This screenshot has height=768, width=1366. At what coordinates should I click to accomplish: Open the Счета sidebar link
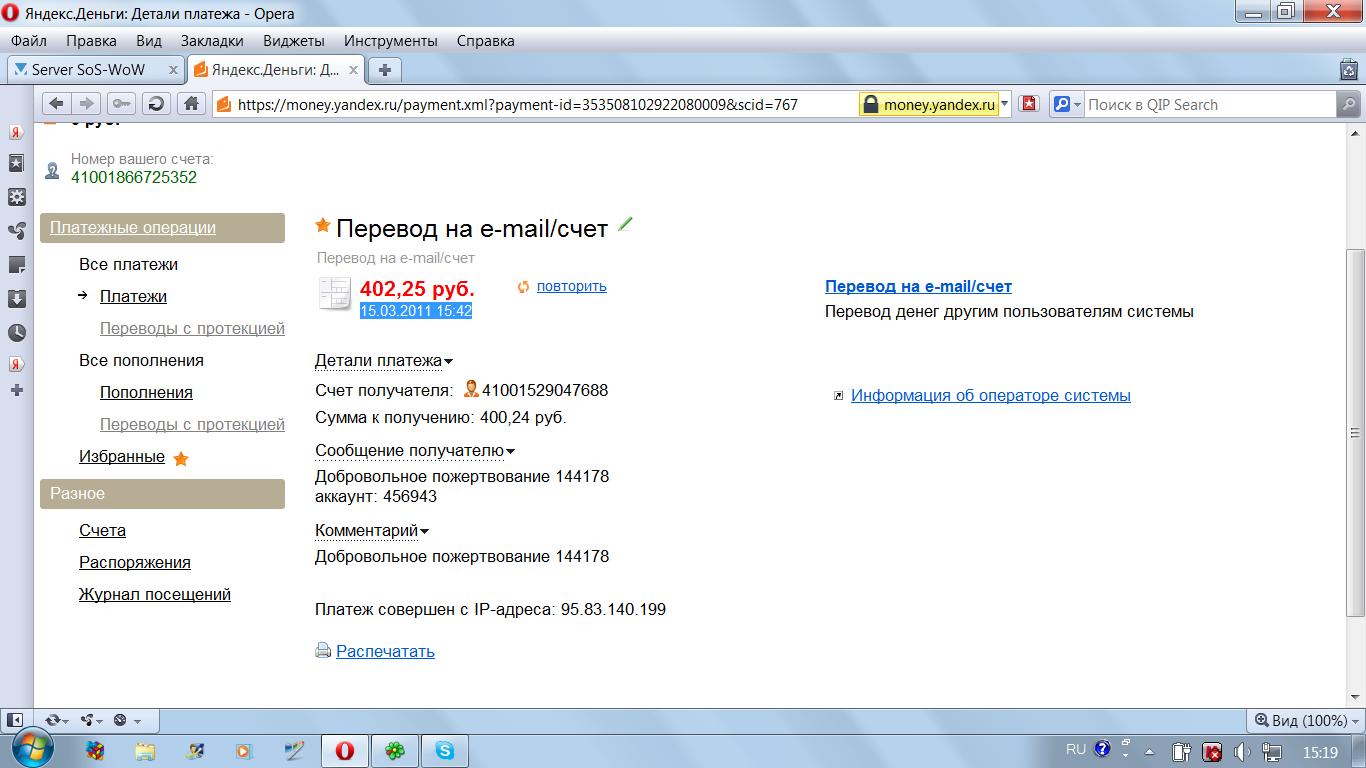point(102,530)
